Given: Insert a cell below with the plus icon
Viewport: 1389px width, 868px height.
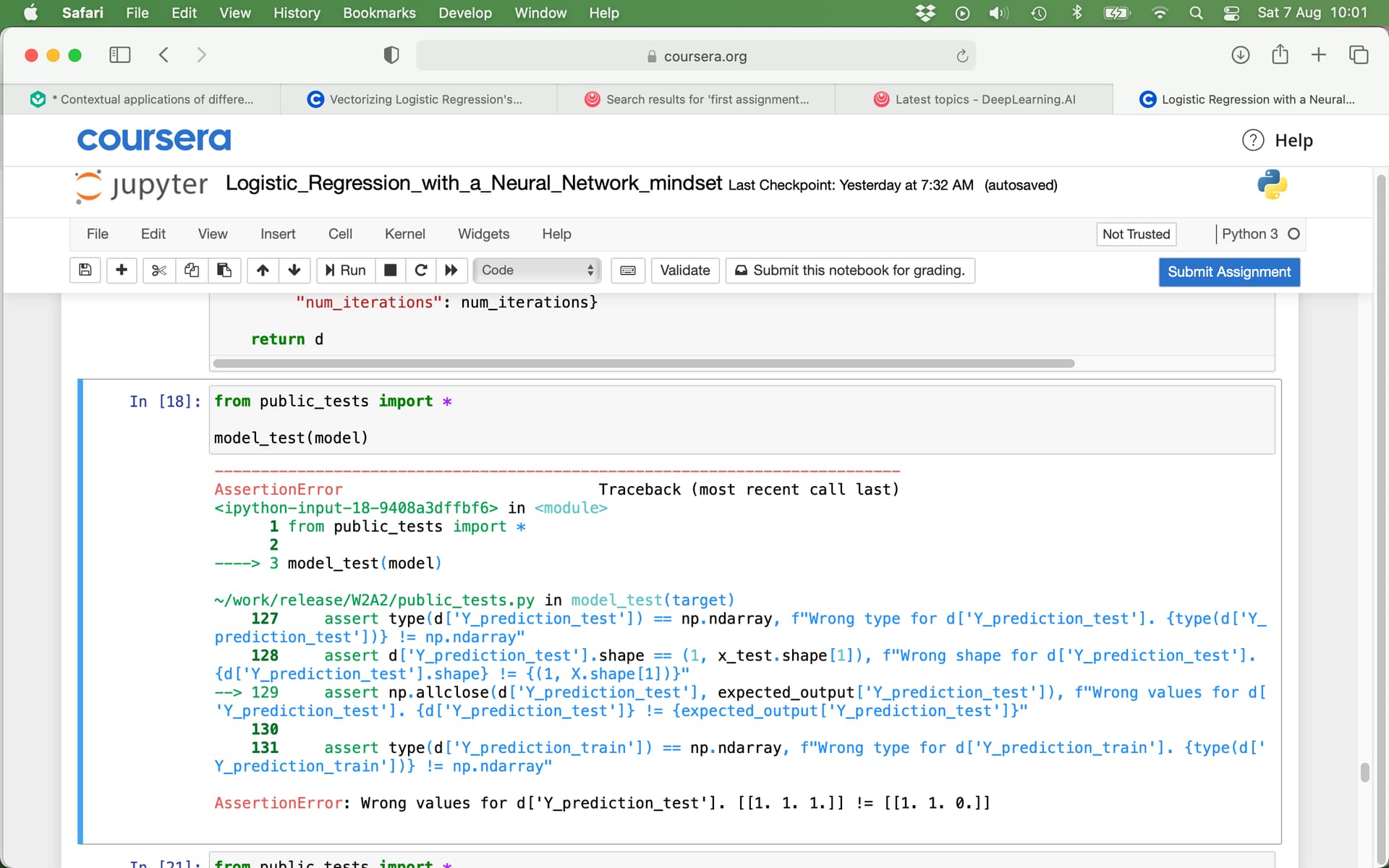Looking at the screenshot, I should pos(122,270).
